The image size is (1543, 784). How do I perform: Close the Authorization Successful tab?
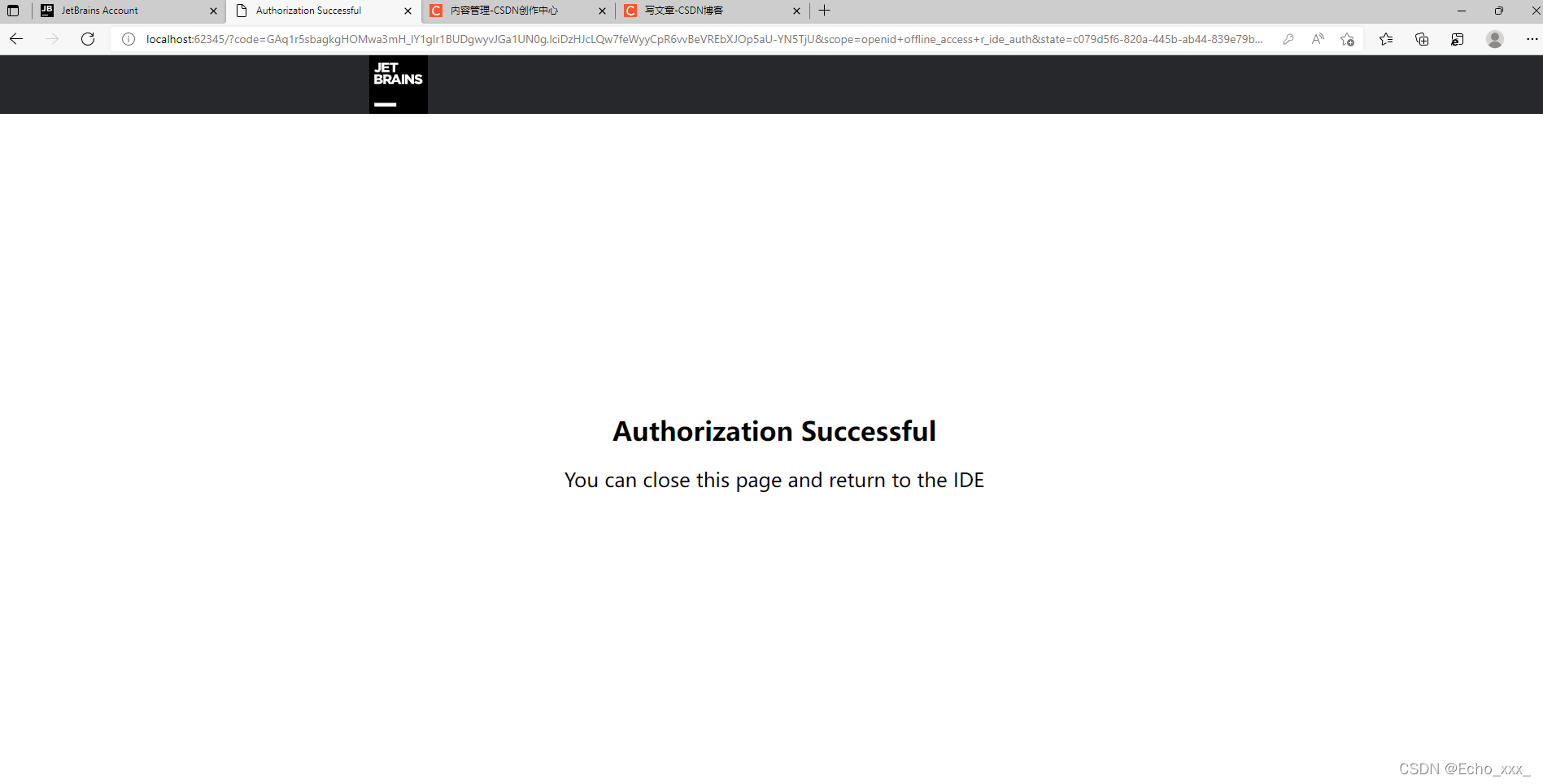pos(408,11)
